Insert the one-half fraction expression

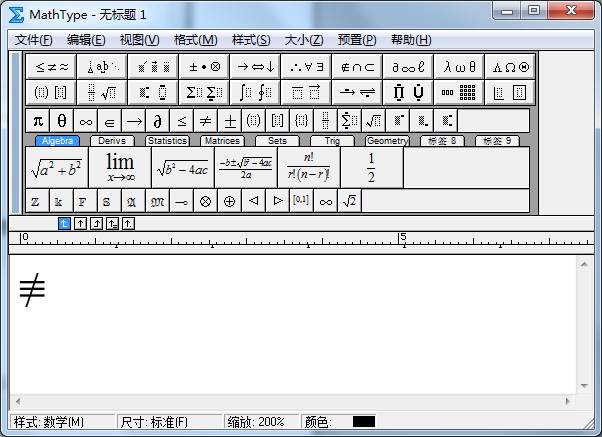(x=370, y=167)
